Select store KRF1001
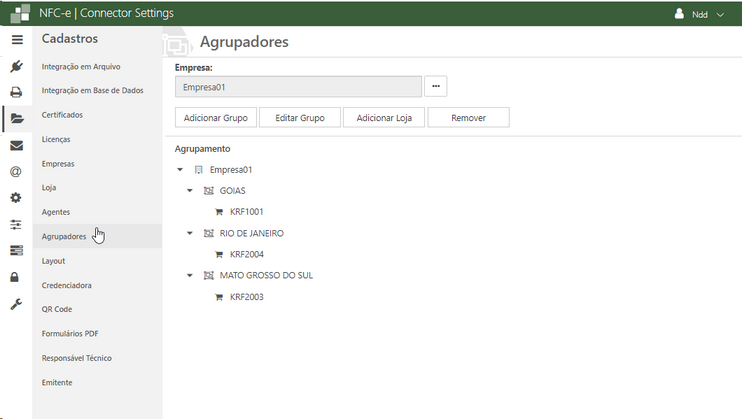 click(x=247, y=212)
